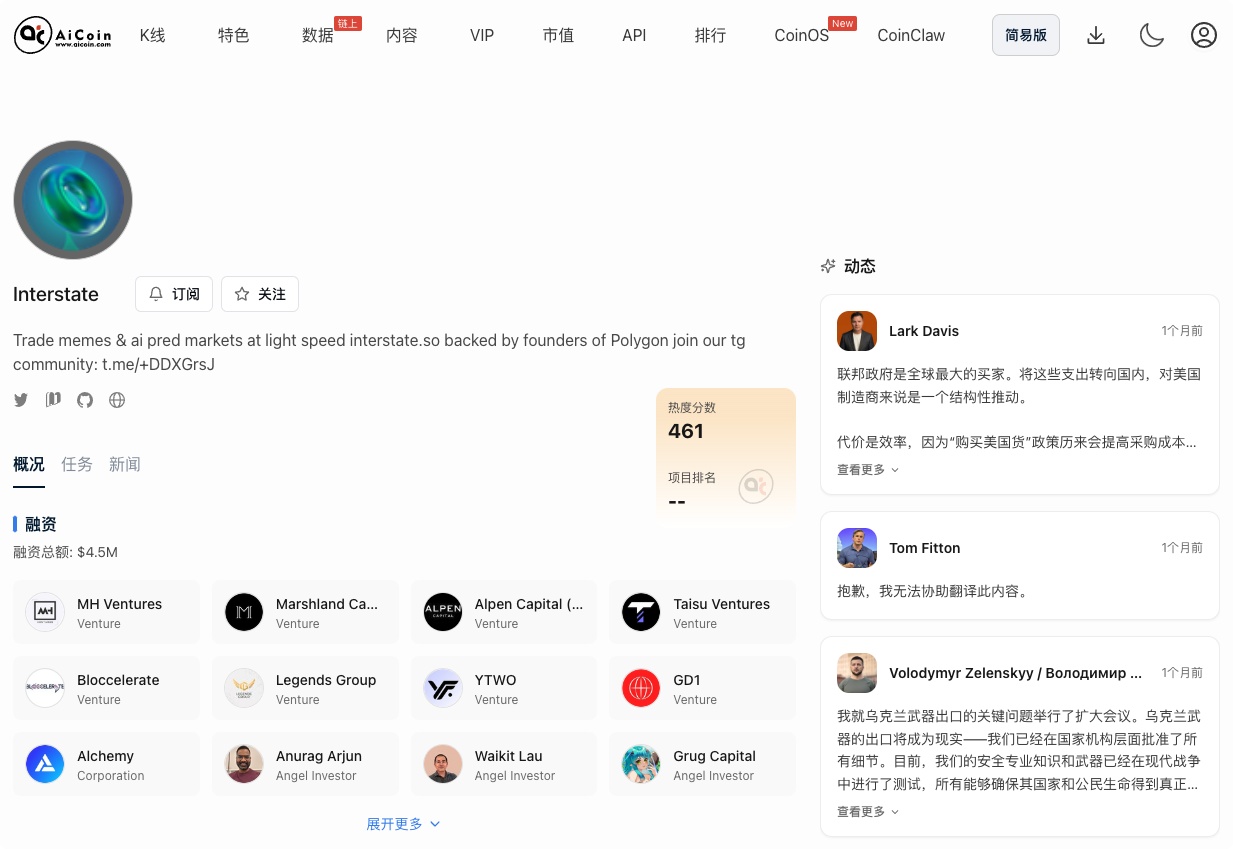This screenshot has width=1233, height=849.
Task: Open the user account profile icon
Action: tap(1204, 35)
